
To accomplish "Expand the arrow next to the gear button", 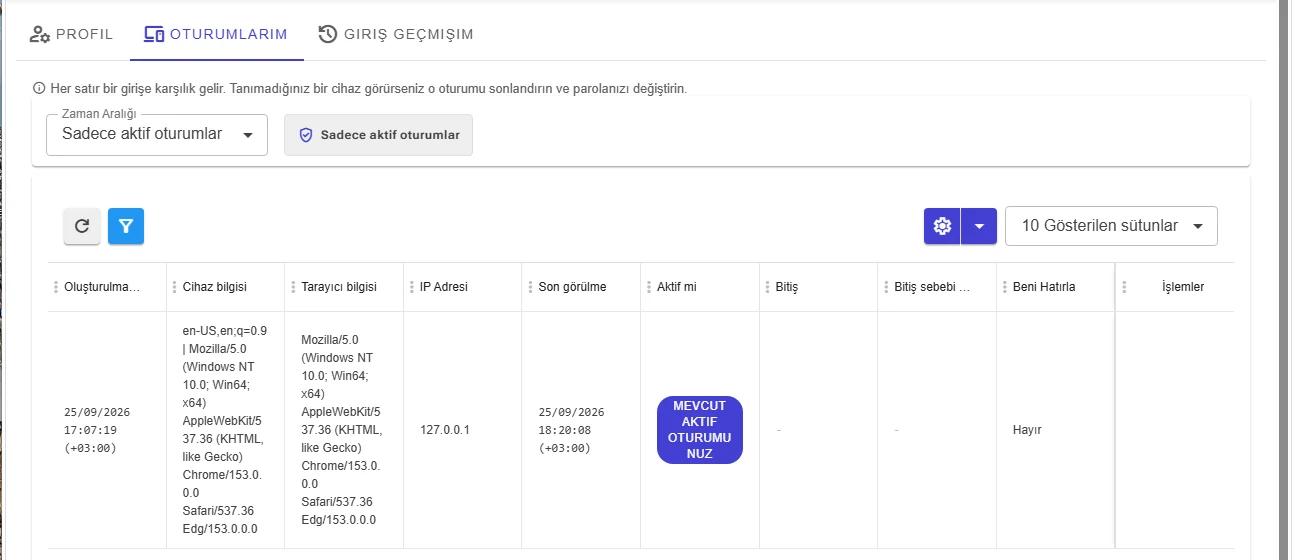I will pos(979,226).
